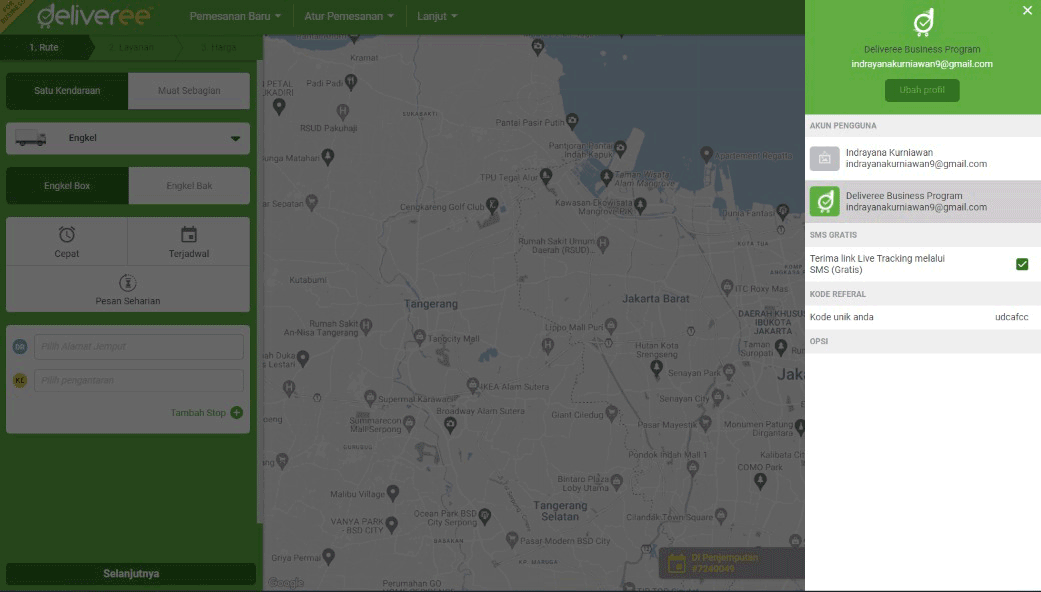1041x592 pixels.
Task: Click the IKEA Alam Sutera map pin
Action: pos(472,385)
